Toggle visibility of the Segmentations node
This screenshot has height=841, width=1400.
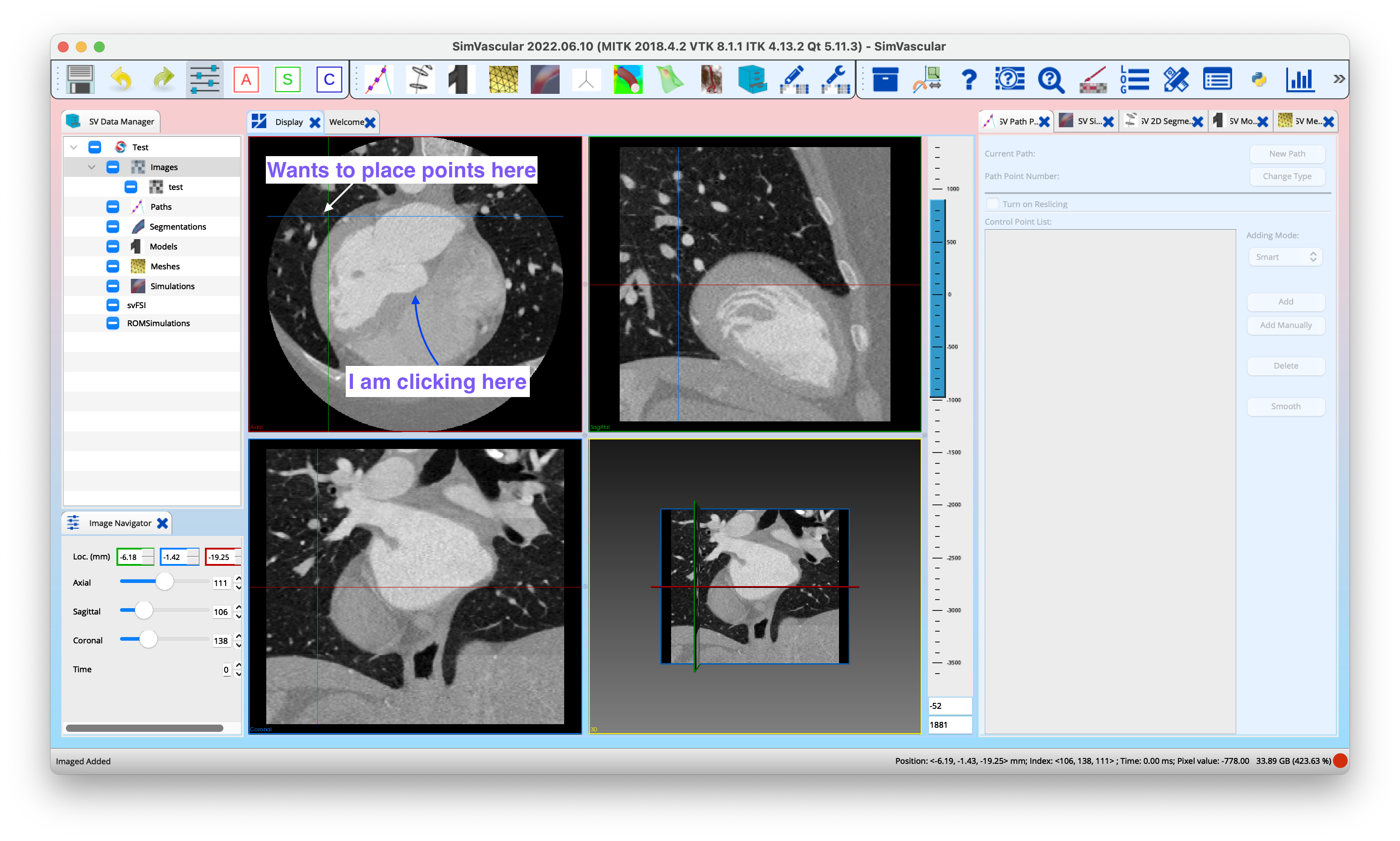[112, 226]
